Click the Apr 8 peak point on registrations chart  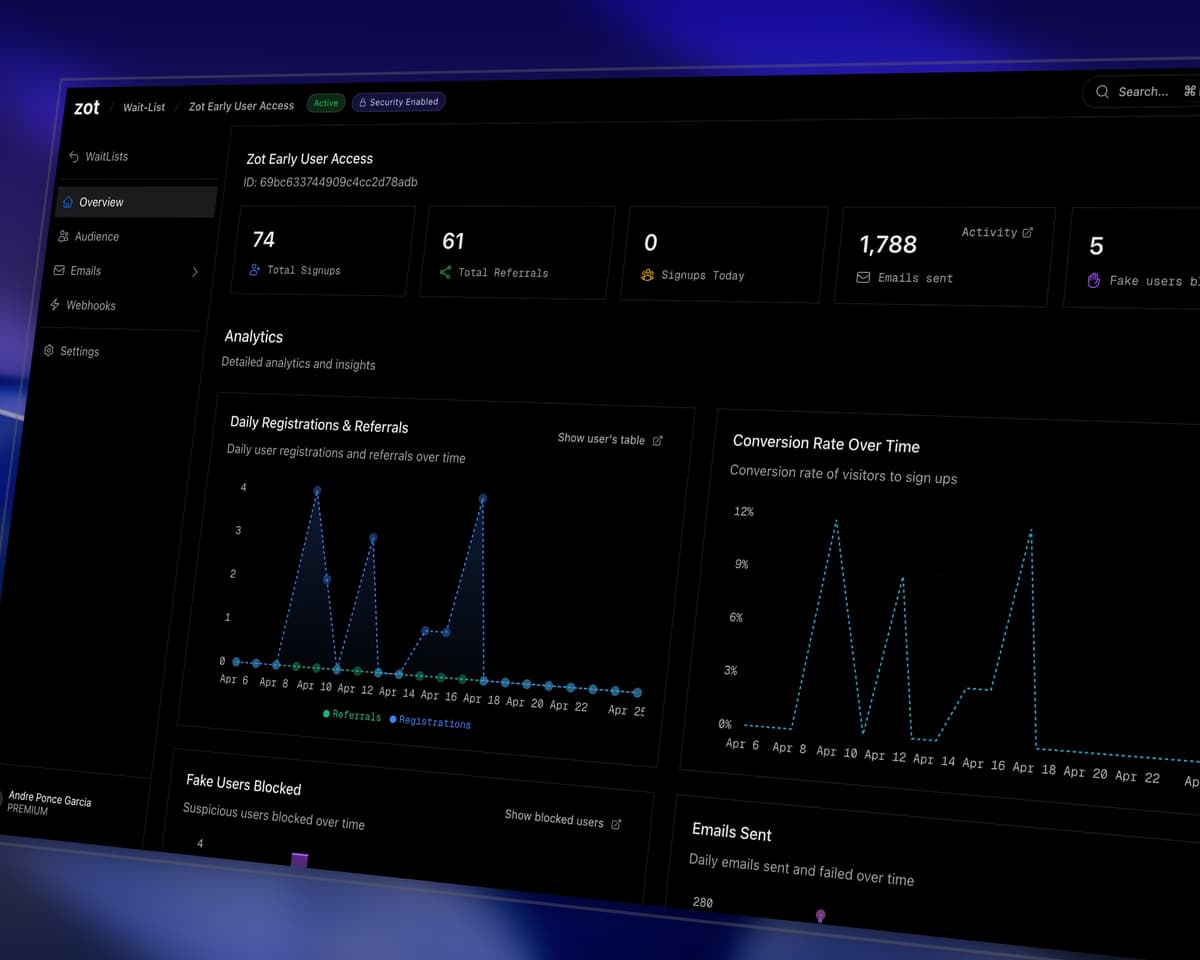(x=318, y=491)
